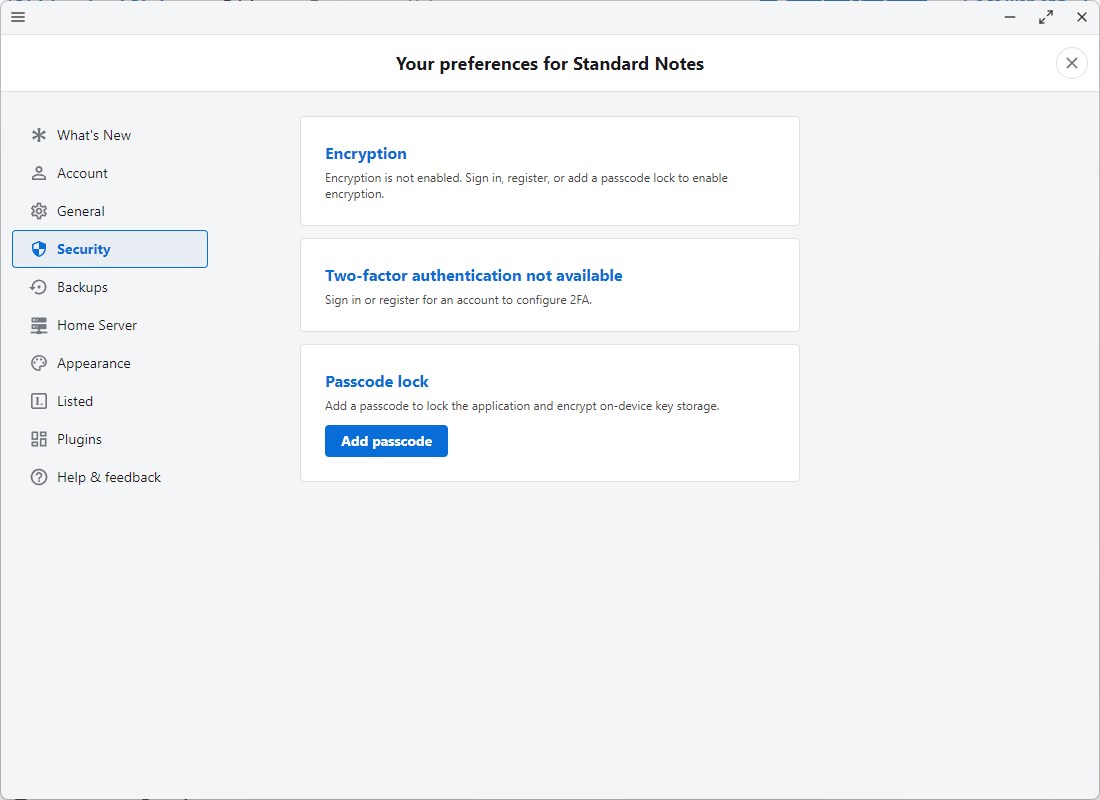
Task: Click the Backups restore icon
Action: point(39,287)
